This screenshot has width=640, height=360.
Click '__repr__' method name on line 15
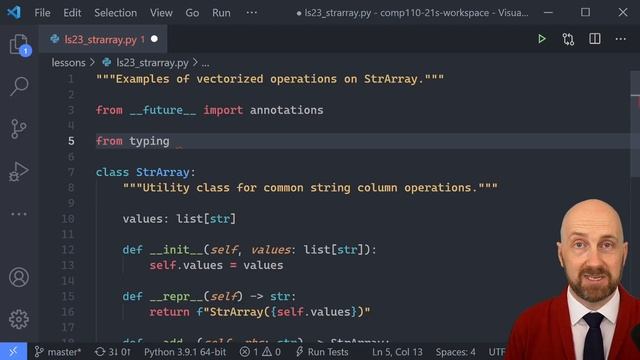click(176, 296)
